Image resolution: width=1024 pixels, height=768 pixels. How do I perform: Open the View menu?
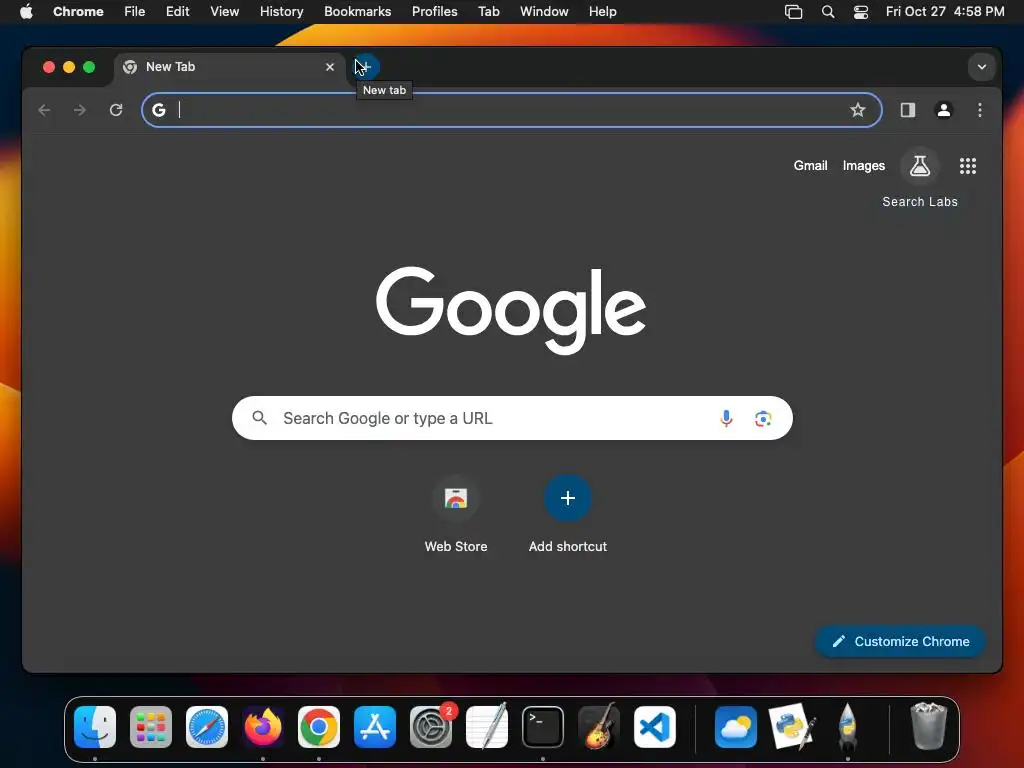tap(225, 12)
